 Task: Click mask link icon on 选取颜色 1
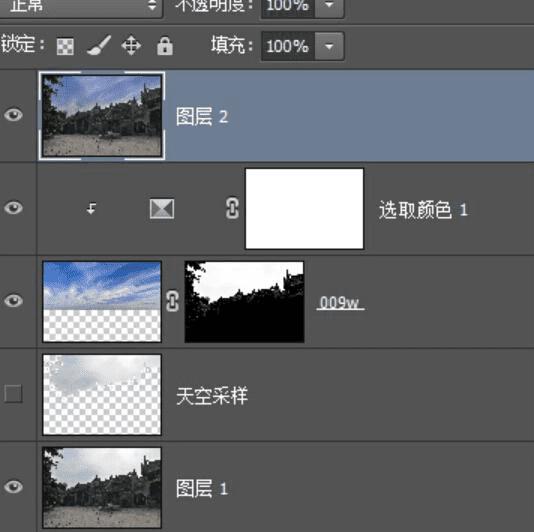pos(232,208)
